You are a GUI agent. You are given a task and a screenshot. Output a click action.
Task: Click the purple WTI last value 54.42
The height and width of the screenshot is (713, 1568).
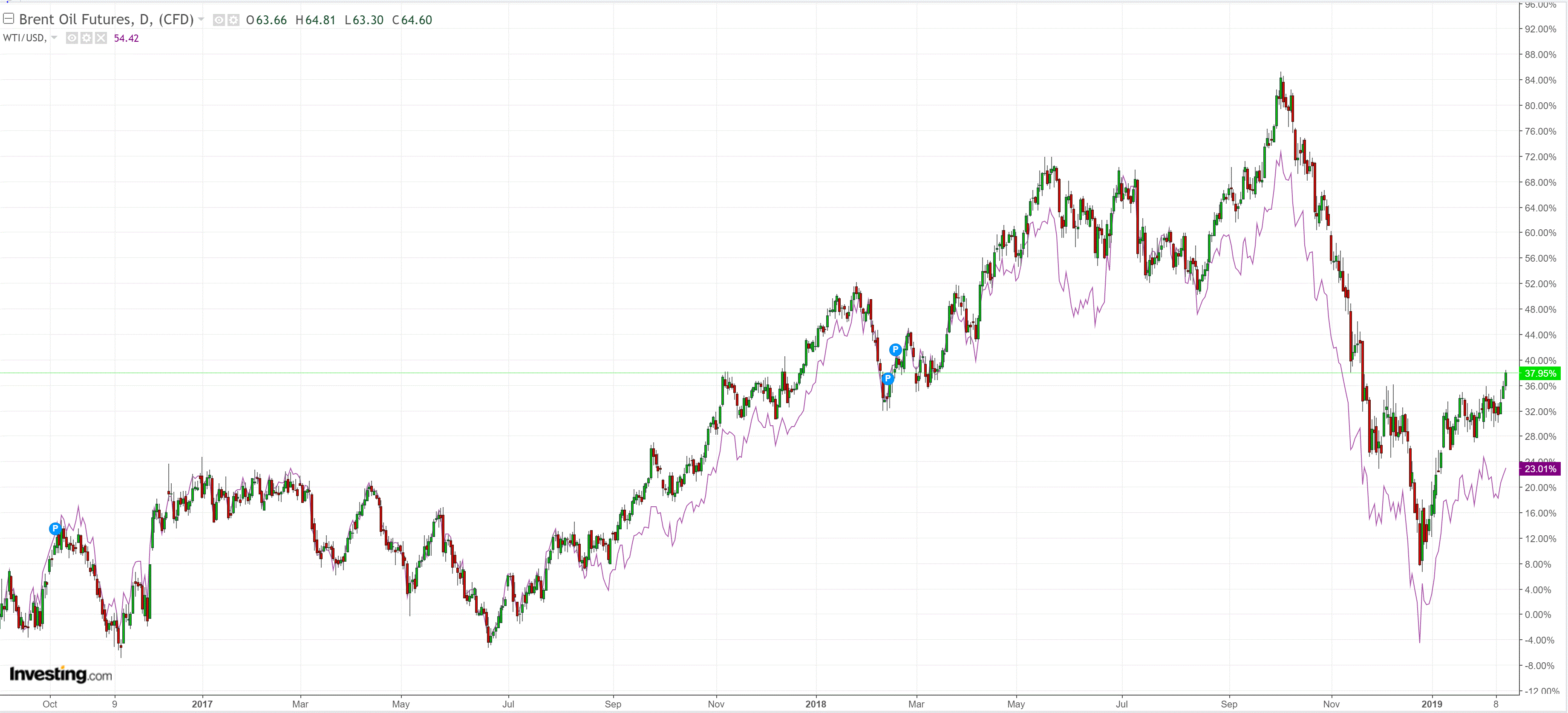point(126,38)
